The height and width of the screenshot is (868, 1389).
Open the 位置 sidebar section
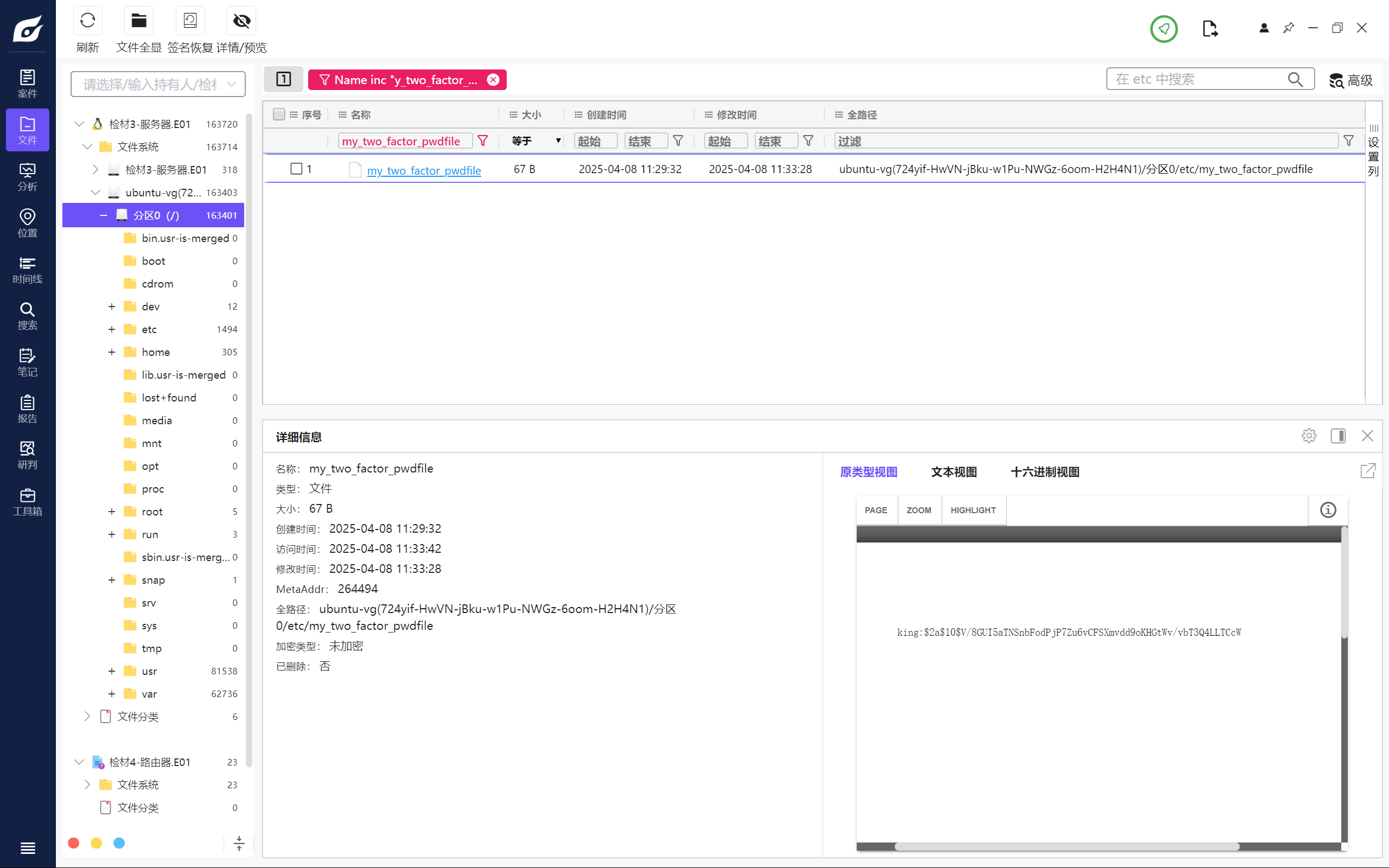coord(28,224)
